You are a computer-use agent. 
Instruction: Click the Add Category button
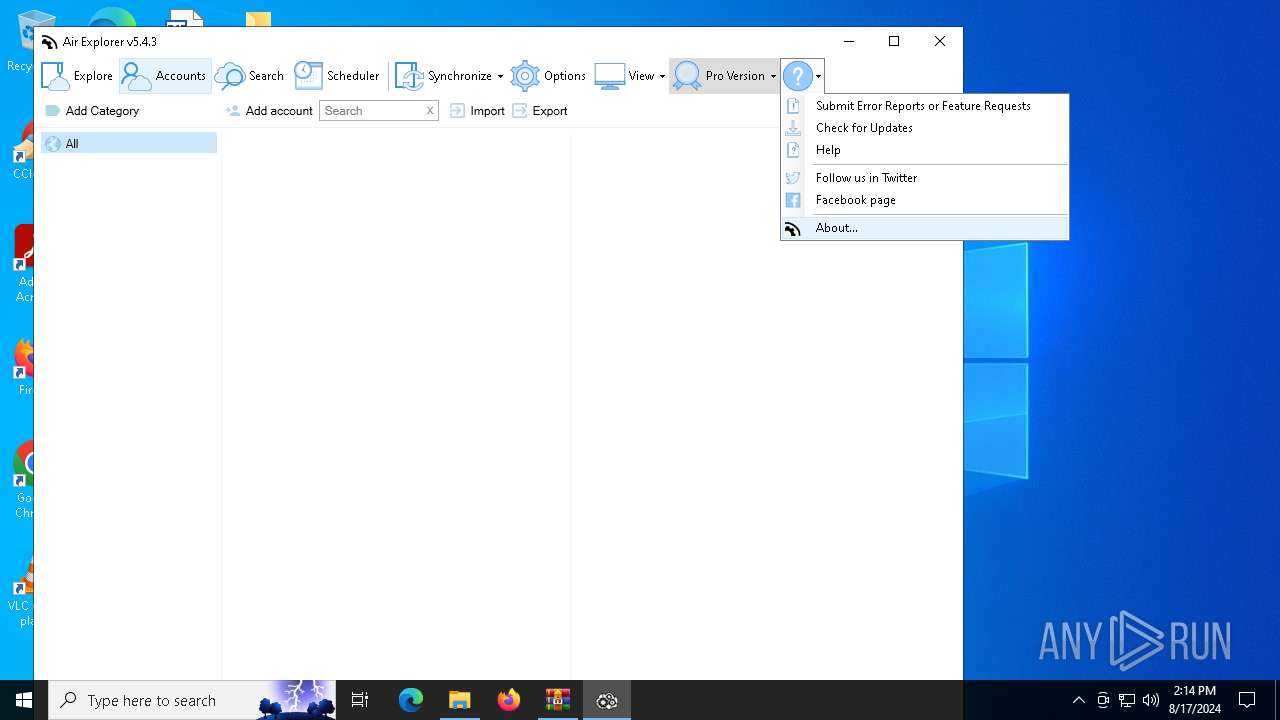[92, 111]
